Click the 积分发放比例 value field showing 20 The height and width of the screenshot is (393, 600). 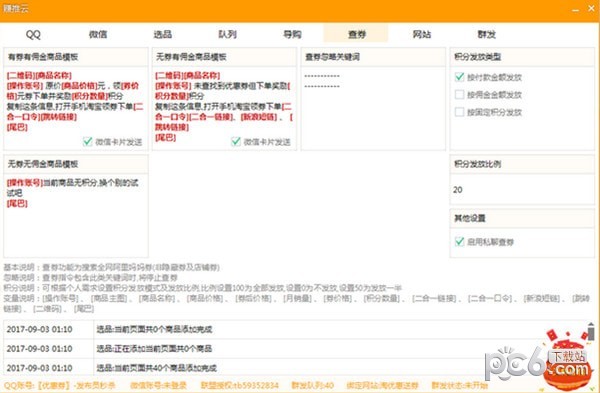coord(522,190)
